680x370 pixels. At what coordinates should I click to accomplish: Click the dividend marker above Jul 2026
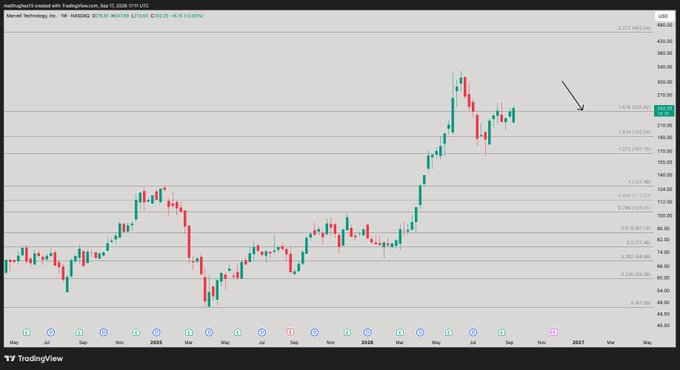click(x=473, y=332)
